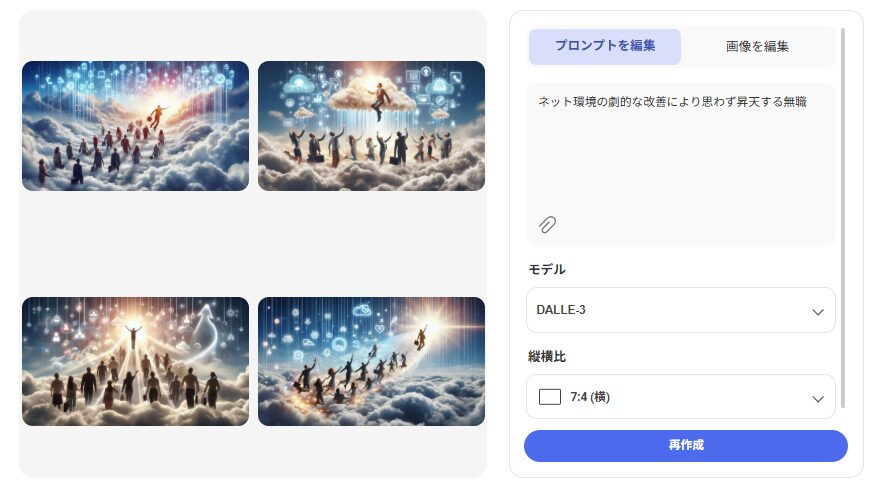The width and height of the screenshot is (872, 485).
Task: Click the paperclip attachment icon
Action: [547, 225]
